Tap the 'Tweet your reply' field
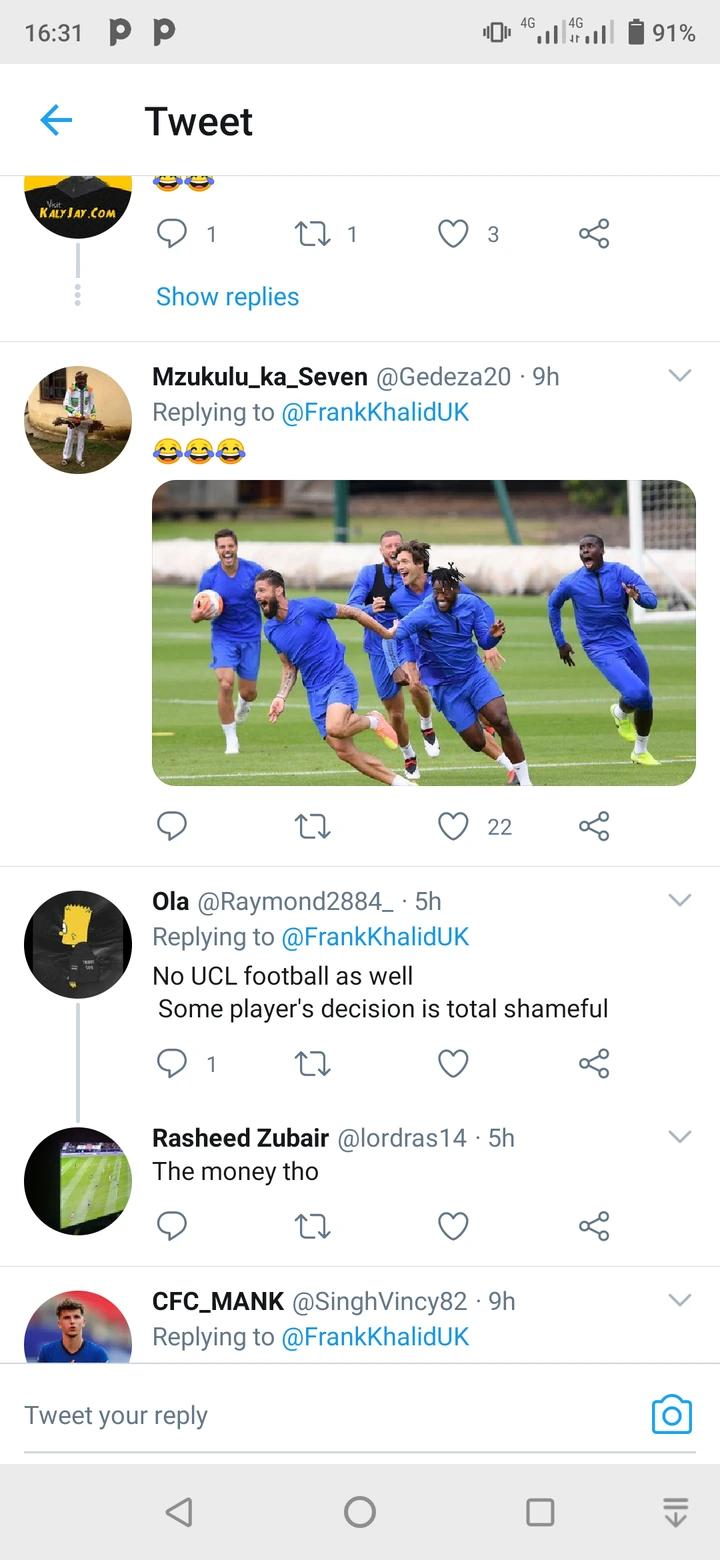The image size is (720, 1560). (300, 1415)
